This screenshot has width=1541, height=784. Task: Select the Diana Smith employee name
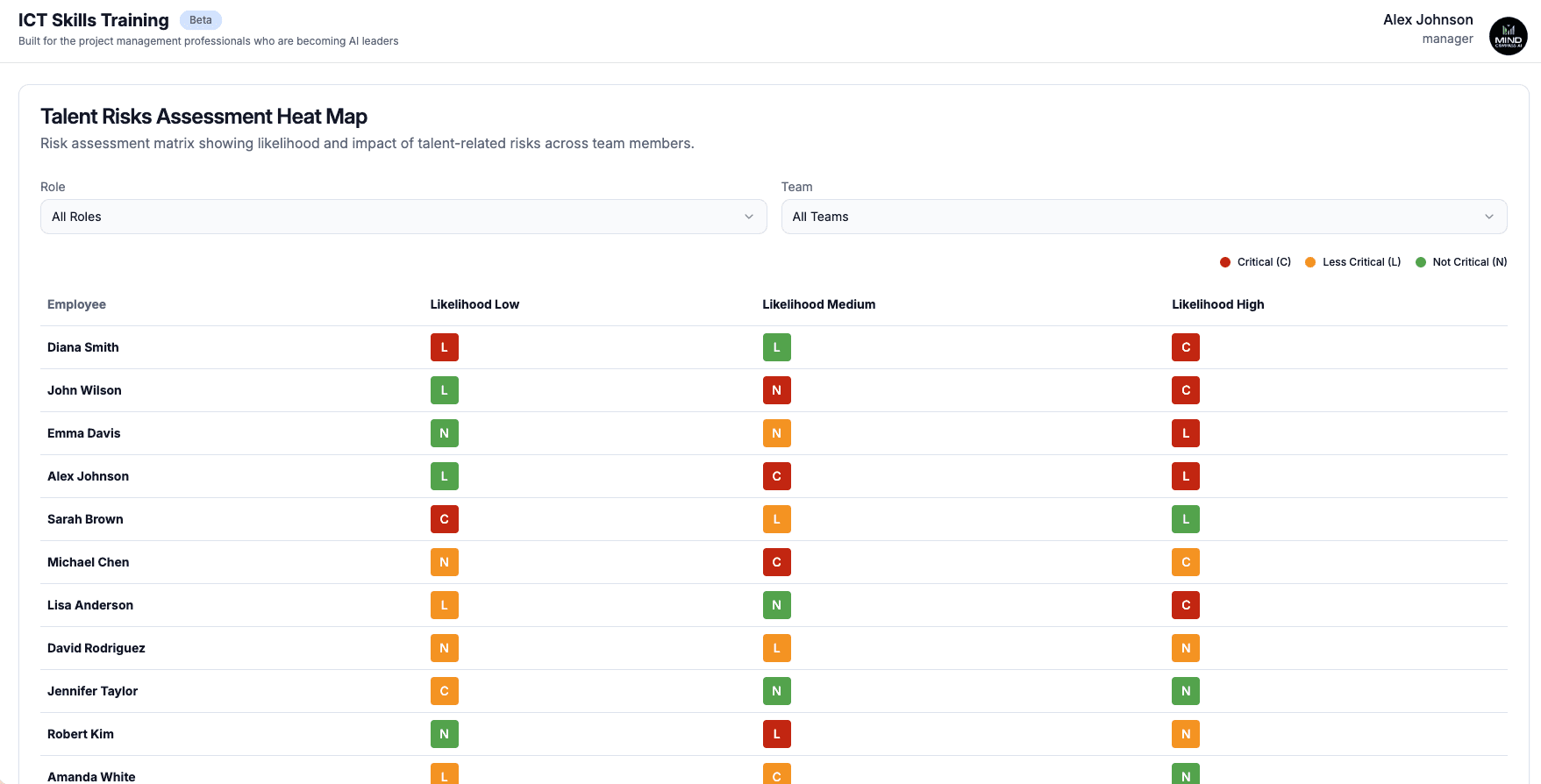coord(83,347)
